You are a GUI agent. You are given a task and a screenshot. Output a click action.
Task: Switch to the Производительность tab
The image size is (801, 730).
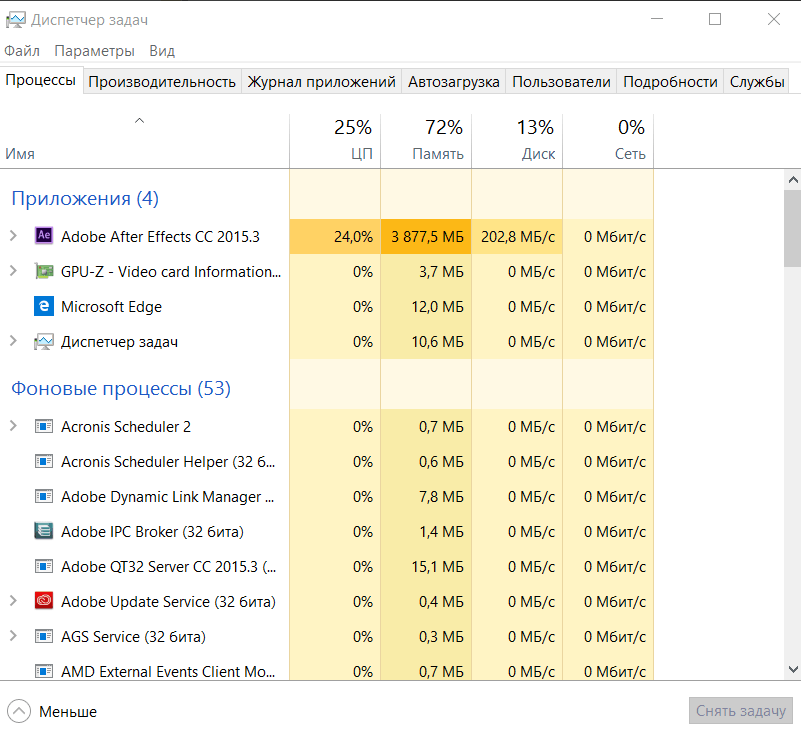(162, 82)
